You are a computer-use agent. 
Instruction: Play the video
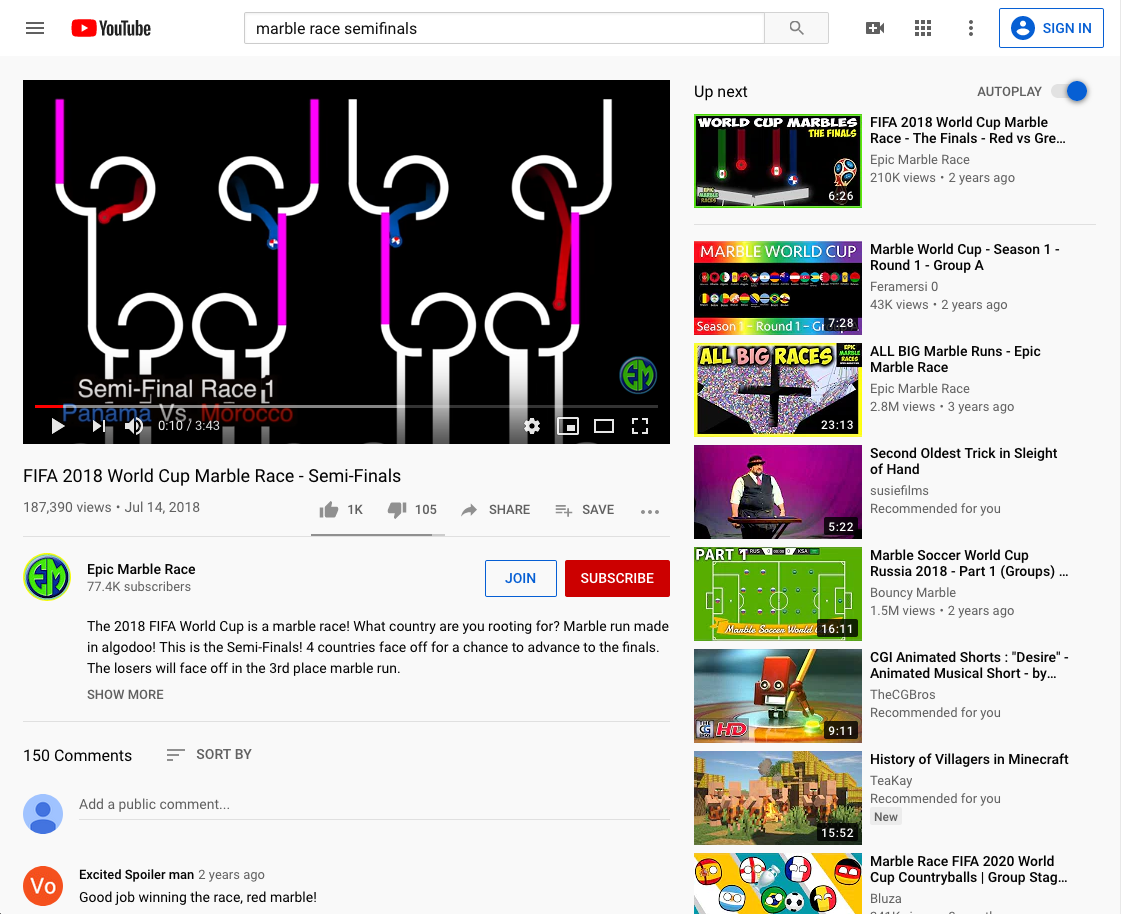pos(59,426)
